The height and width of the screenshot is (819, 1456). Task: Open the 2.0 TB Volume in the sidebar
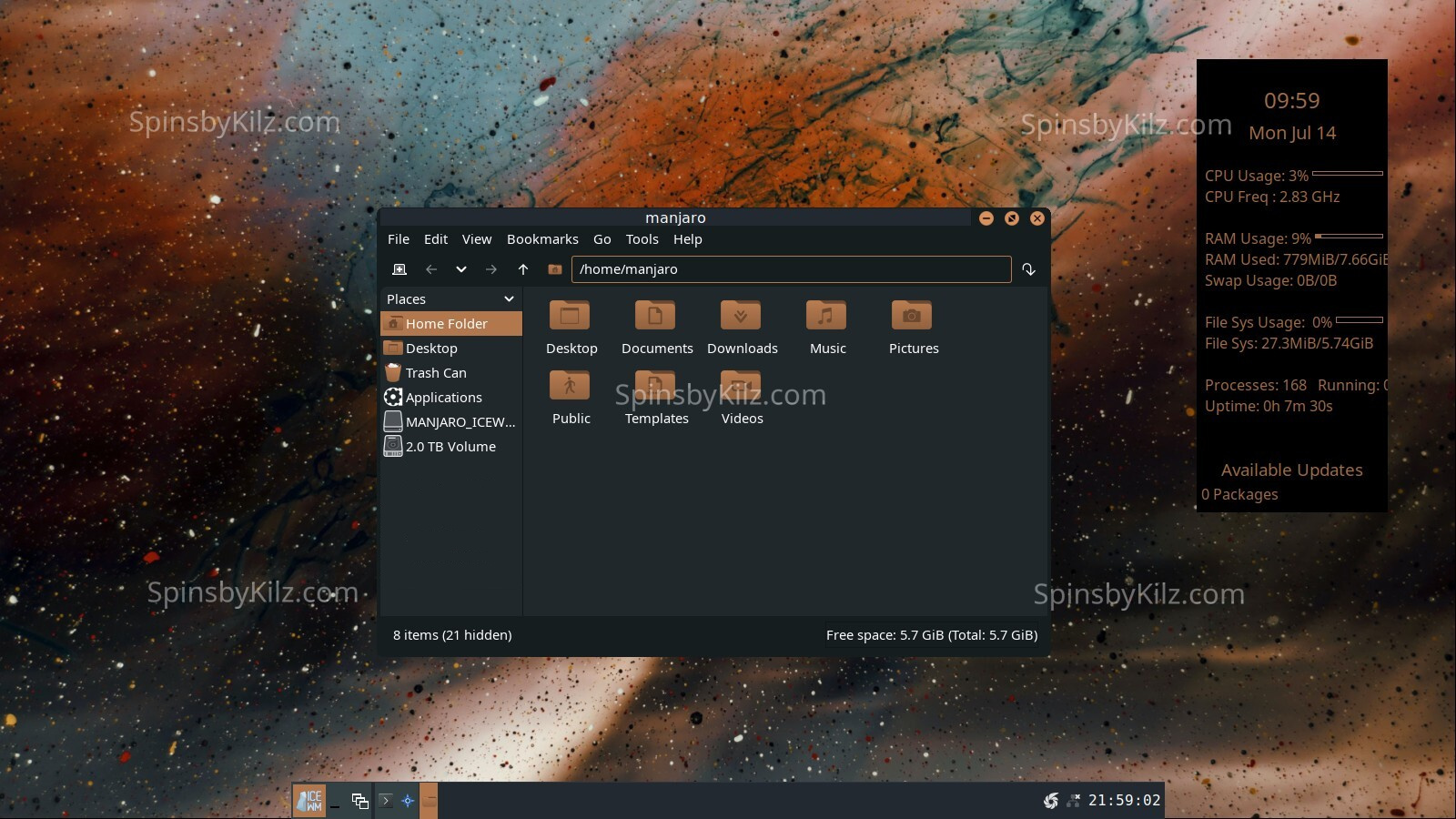pos(451,447)
